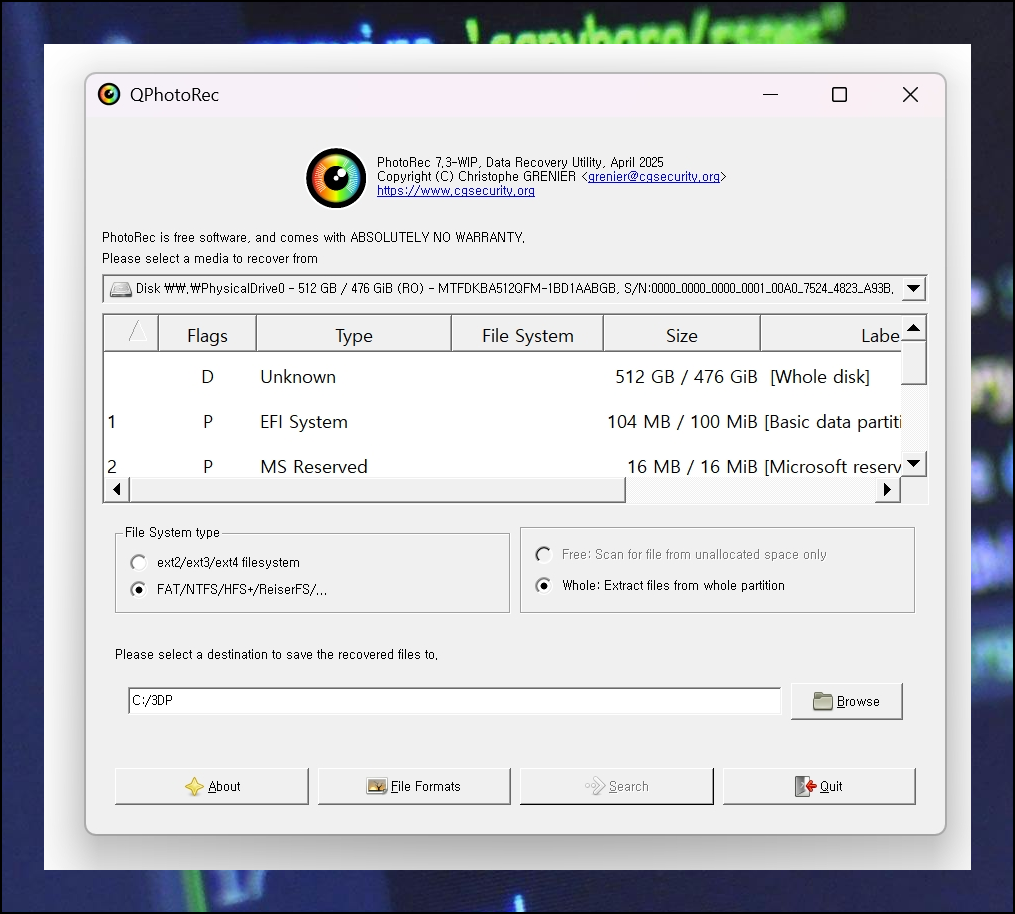Minimize the QPhotoRec window
The image size is (1015, 914).
(770, 95)
